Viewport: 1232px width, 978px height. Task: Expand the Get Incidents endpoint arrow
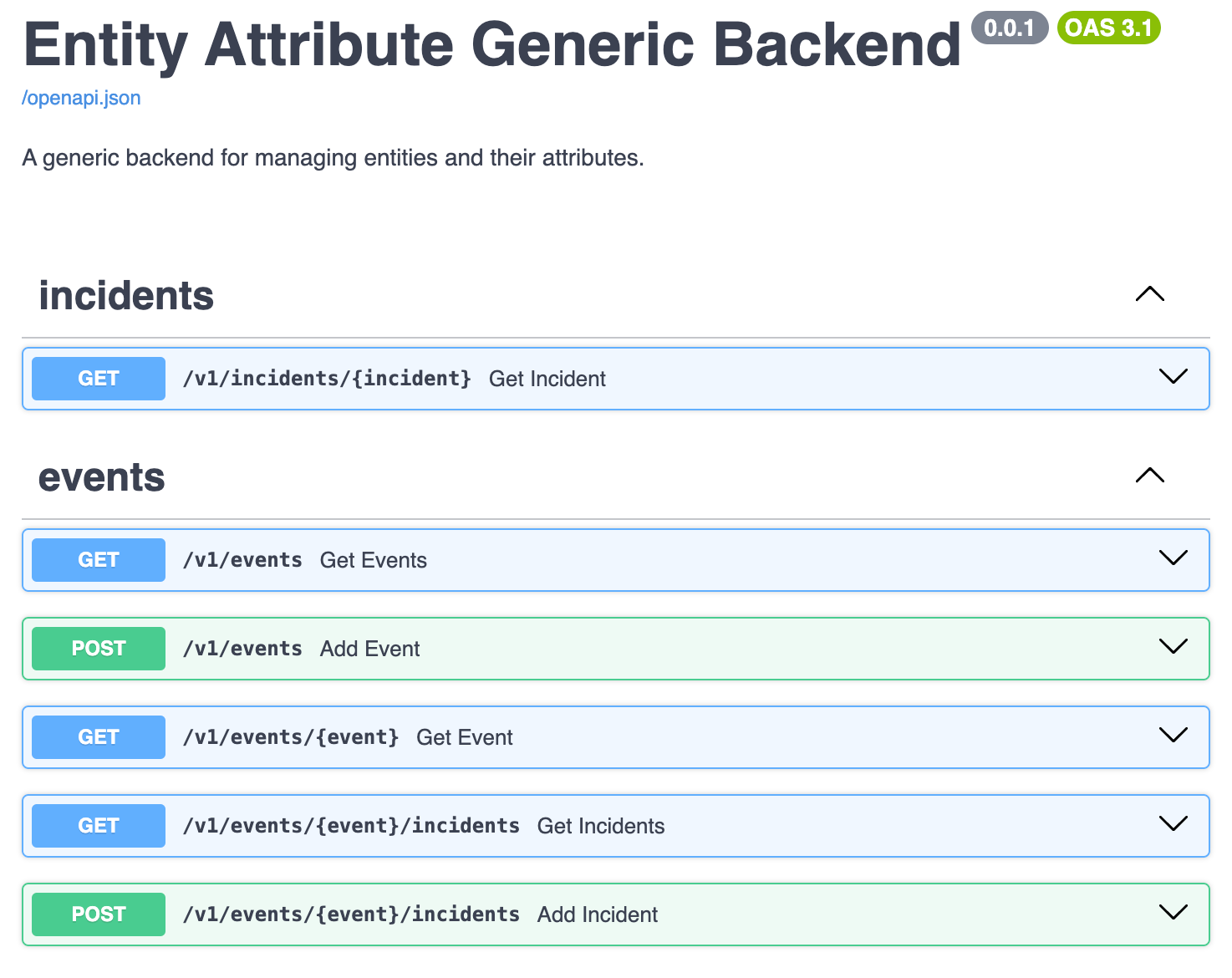click(x=1173, y=824)
